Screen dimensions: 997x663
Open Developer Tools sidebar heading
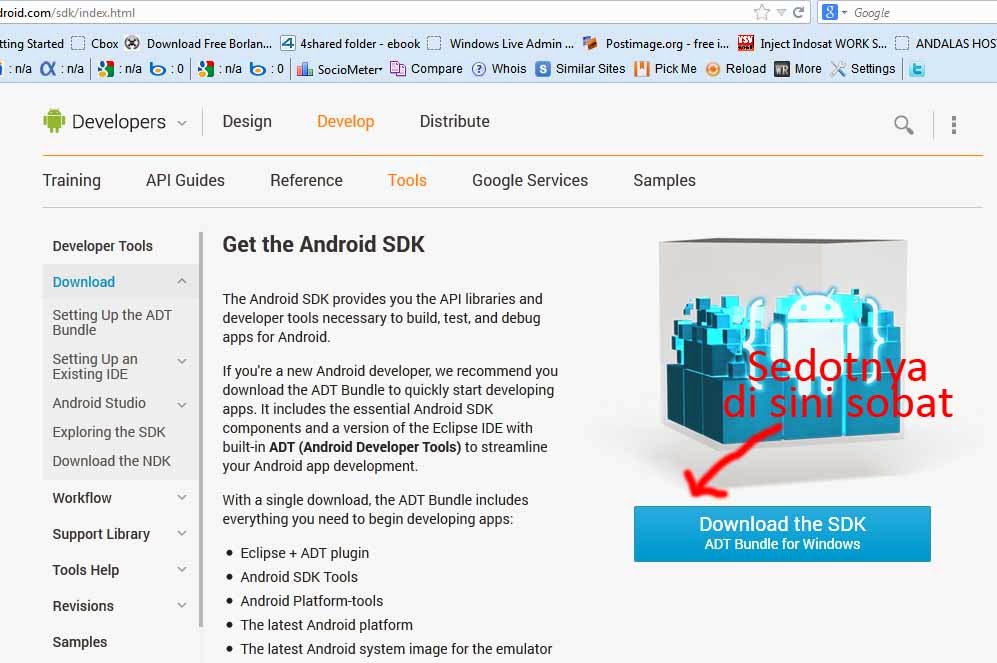102,246
